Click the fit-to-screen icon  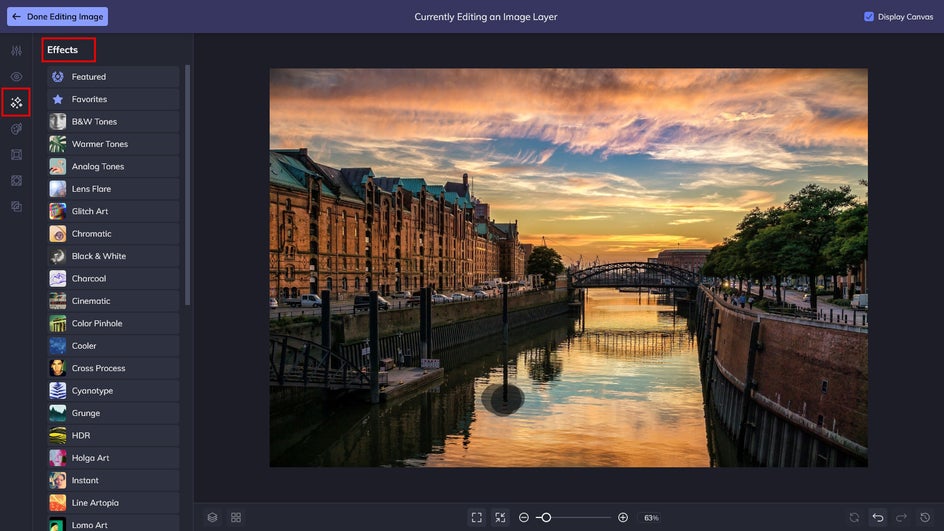pyautogui.click(x=476, y=517)
